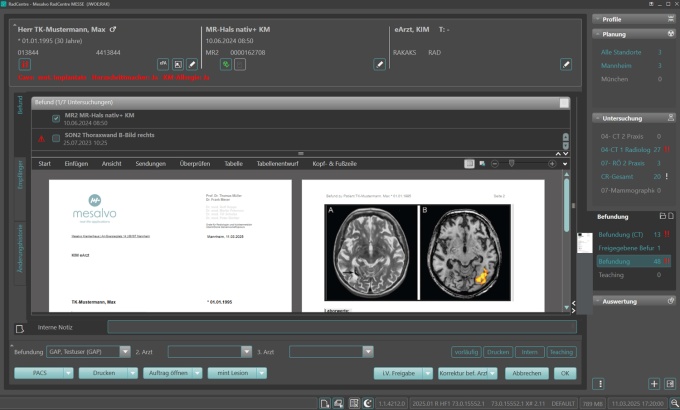Click the Auftrag öffnen button
The height and width of the screenshot is (410, 680).
coord(168,373)
